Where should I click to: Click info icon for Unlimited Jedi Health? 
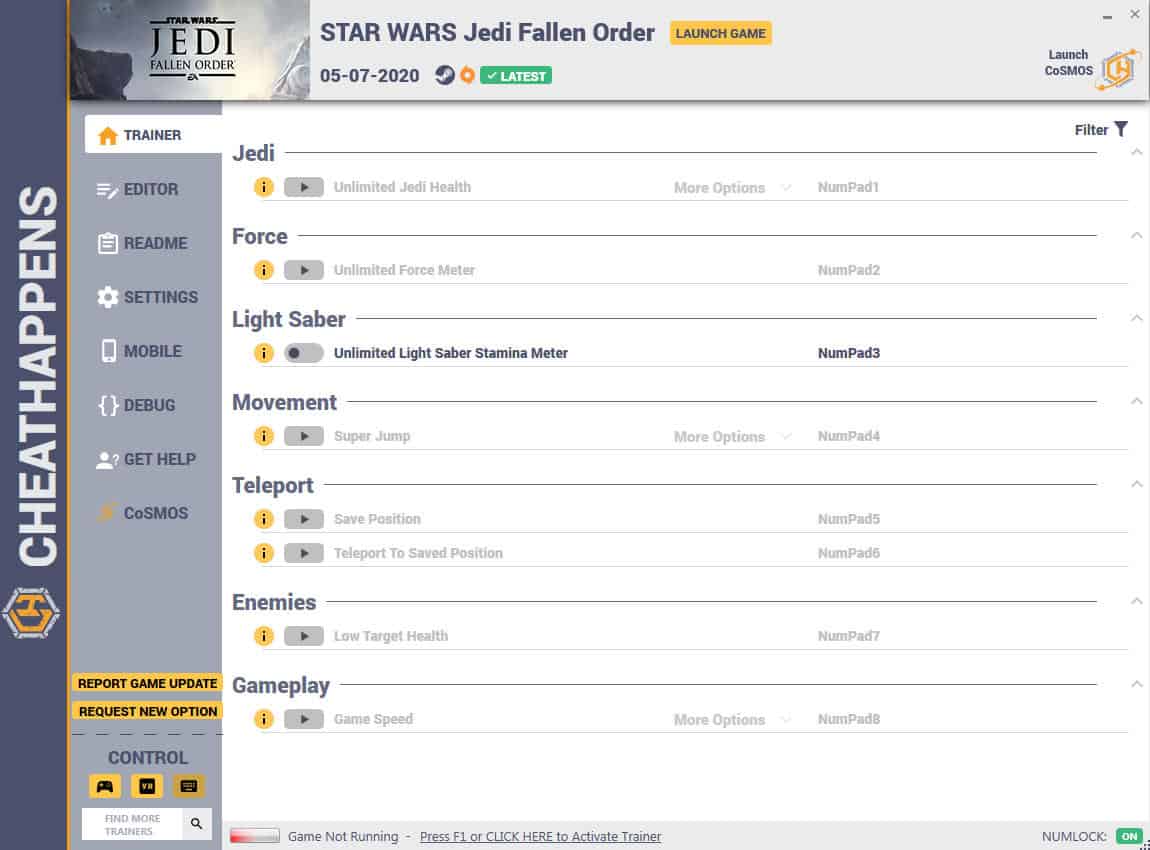coord(263,187)
